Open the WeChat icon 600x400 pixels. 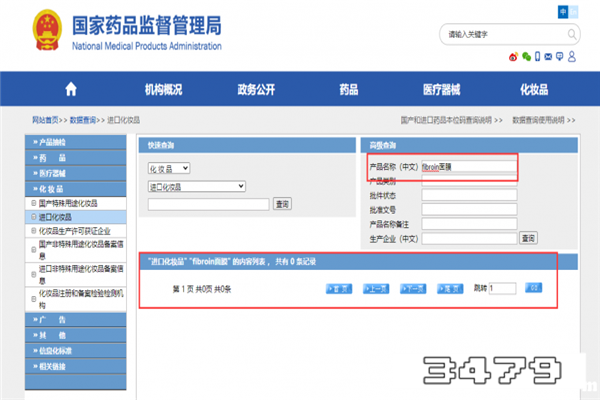pyautogui.click(x=525, y=57)
